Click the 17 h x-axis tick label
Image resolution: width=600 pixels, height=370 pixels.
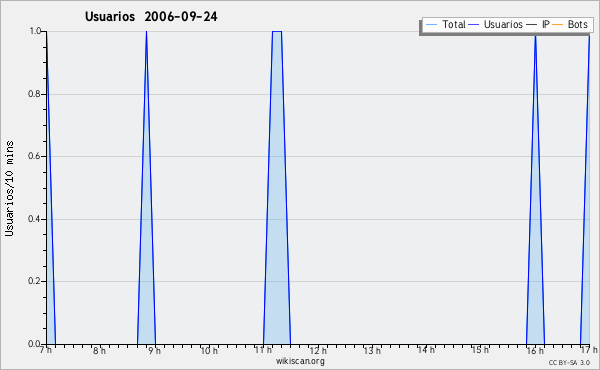[589, 350]
